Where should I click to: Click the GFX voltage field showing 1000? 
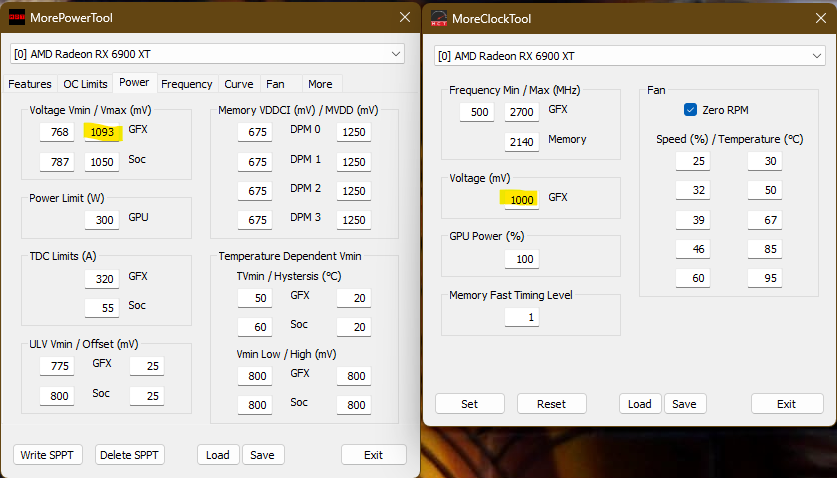point(522,200)
